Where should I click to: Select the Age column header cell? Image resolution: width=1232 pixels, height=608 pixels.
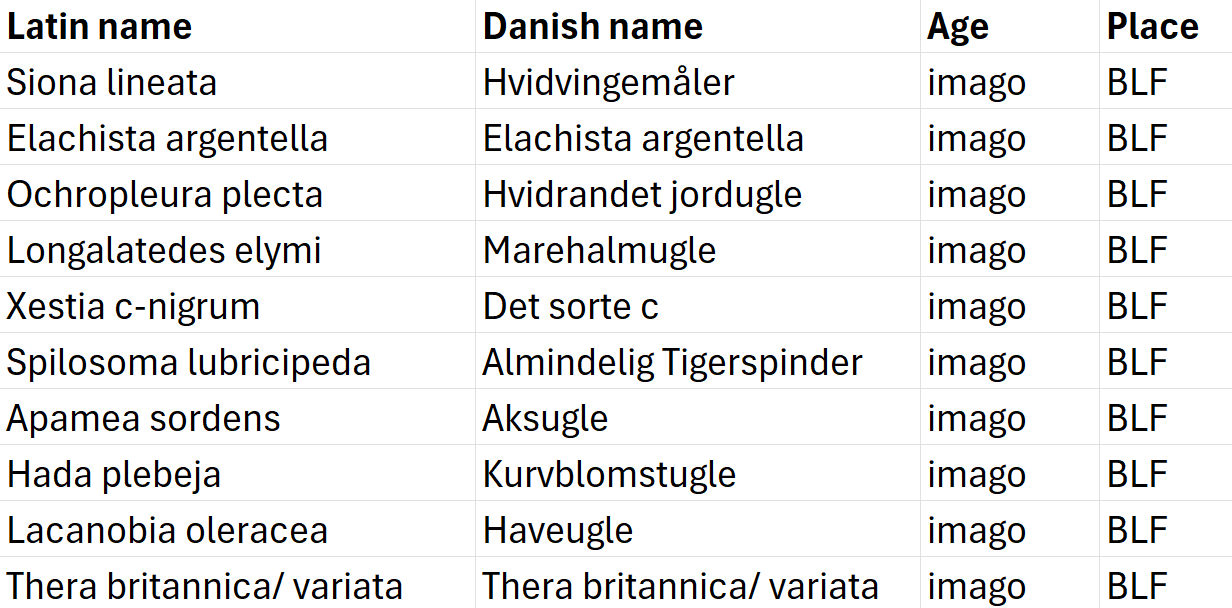click(1010, 26)
